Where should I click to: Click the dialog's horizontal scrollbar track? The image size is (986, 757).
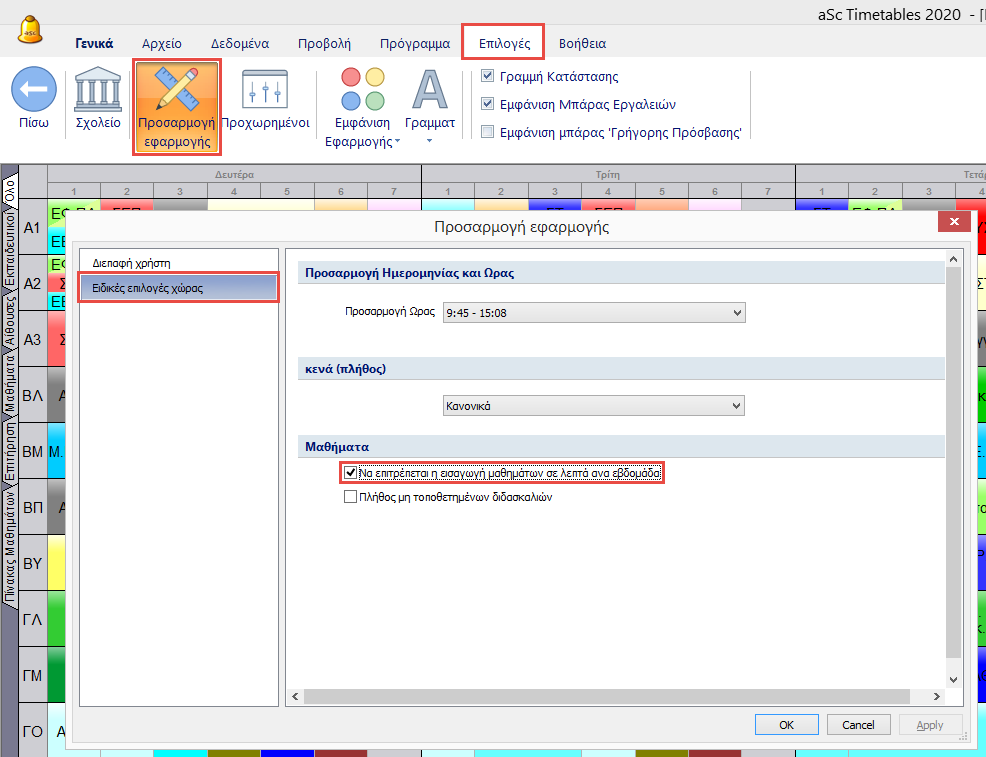click(614, 696)
